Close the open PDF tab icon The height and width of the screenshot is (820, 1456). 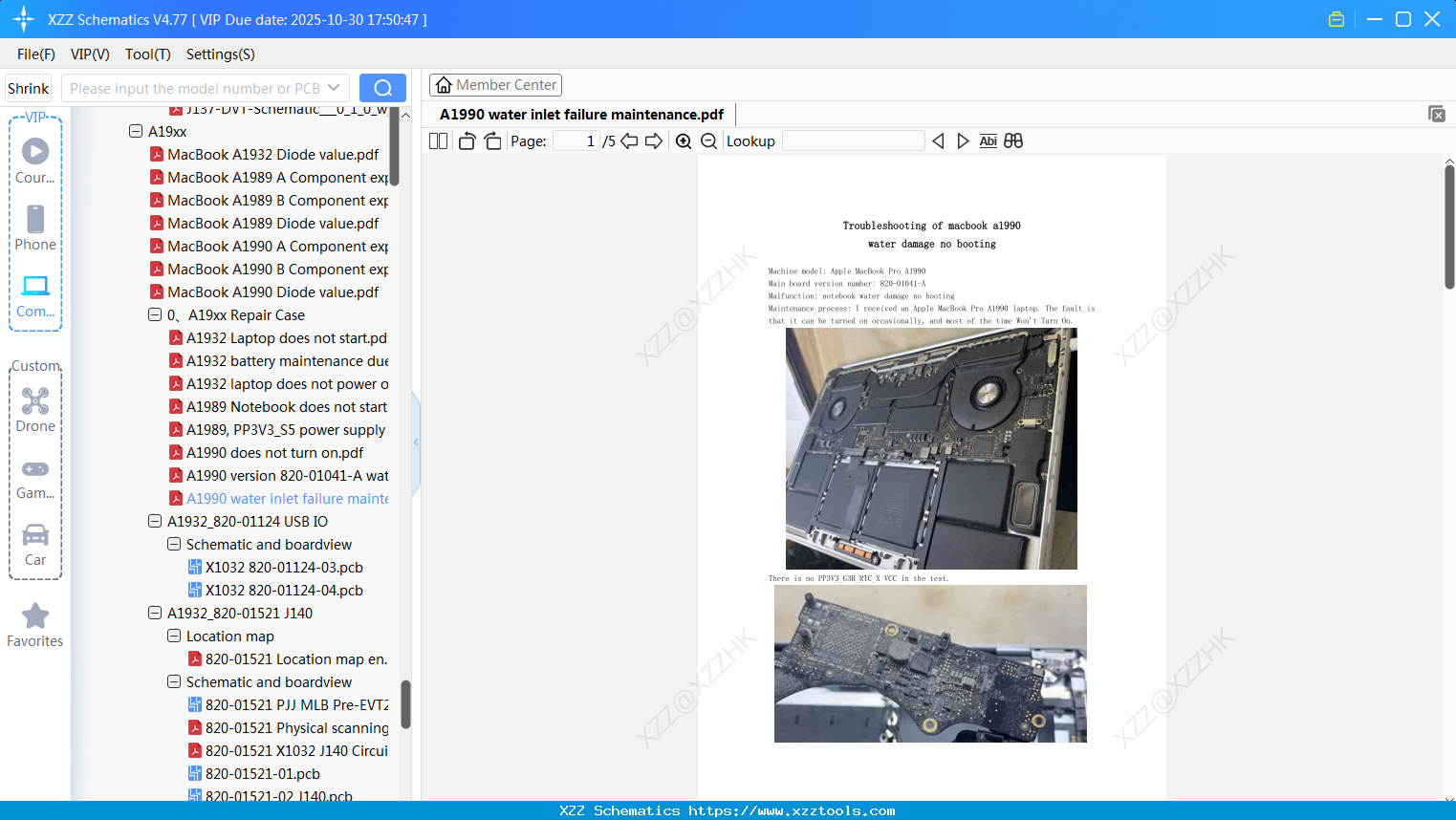1437,114
